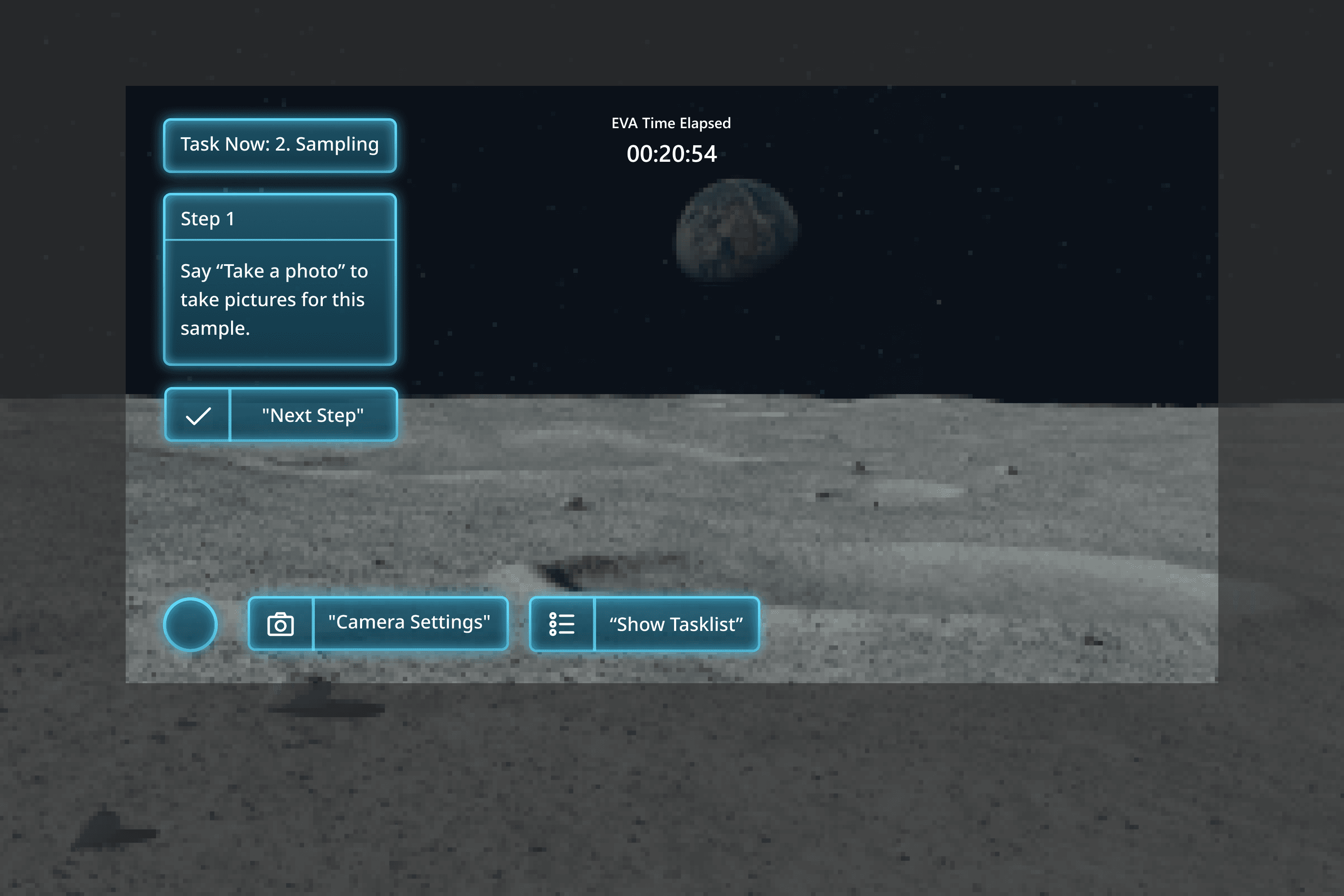
Task: Click the tasklist bullet-list icon
Action: [562, 624]
